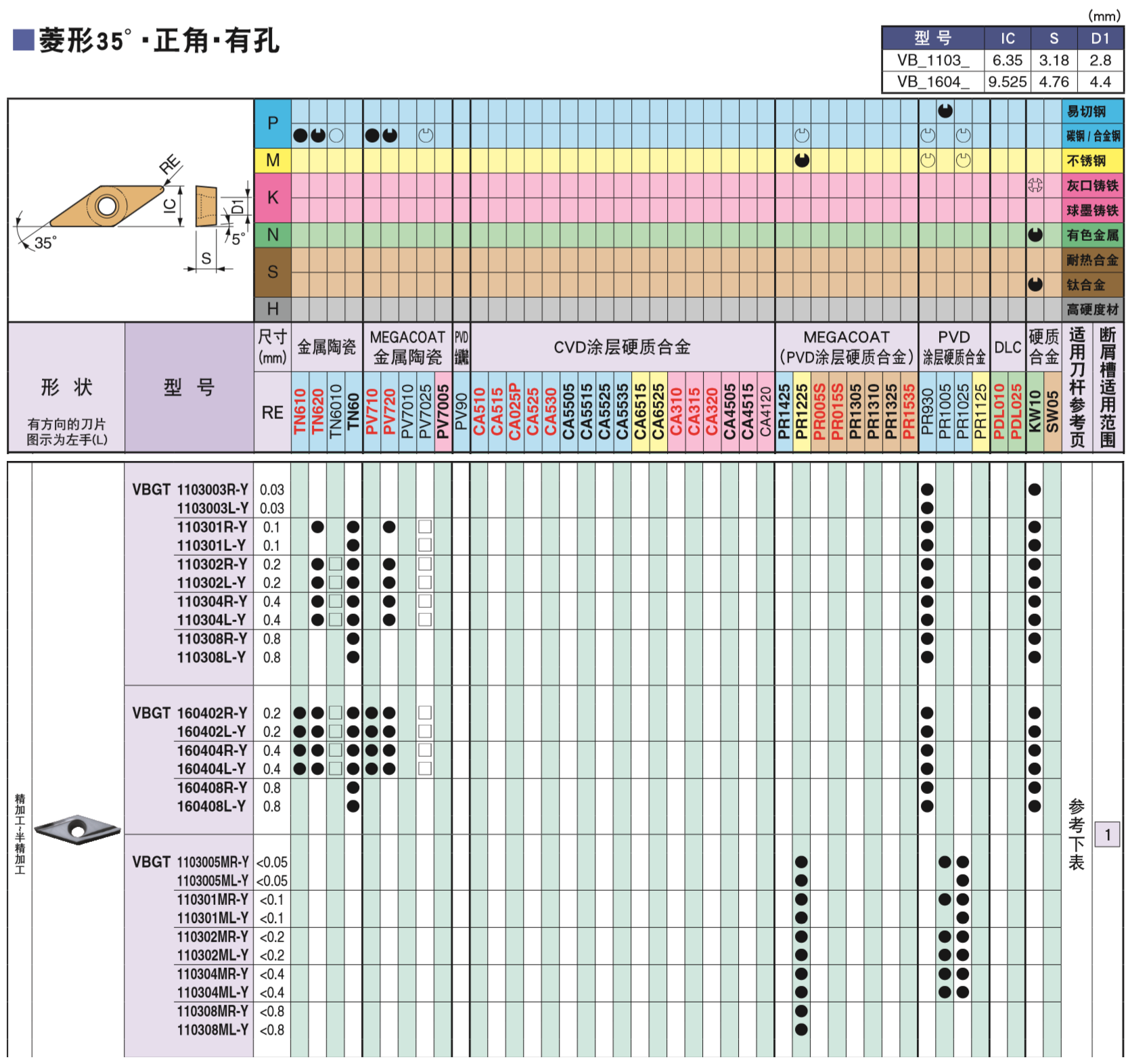Viewport: 1132px width, 1064px height.
Task: Click the 参考下表 reference text
Action: (x=1076, y=835)
